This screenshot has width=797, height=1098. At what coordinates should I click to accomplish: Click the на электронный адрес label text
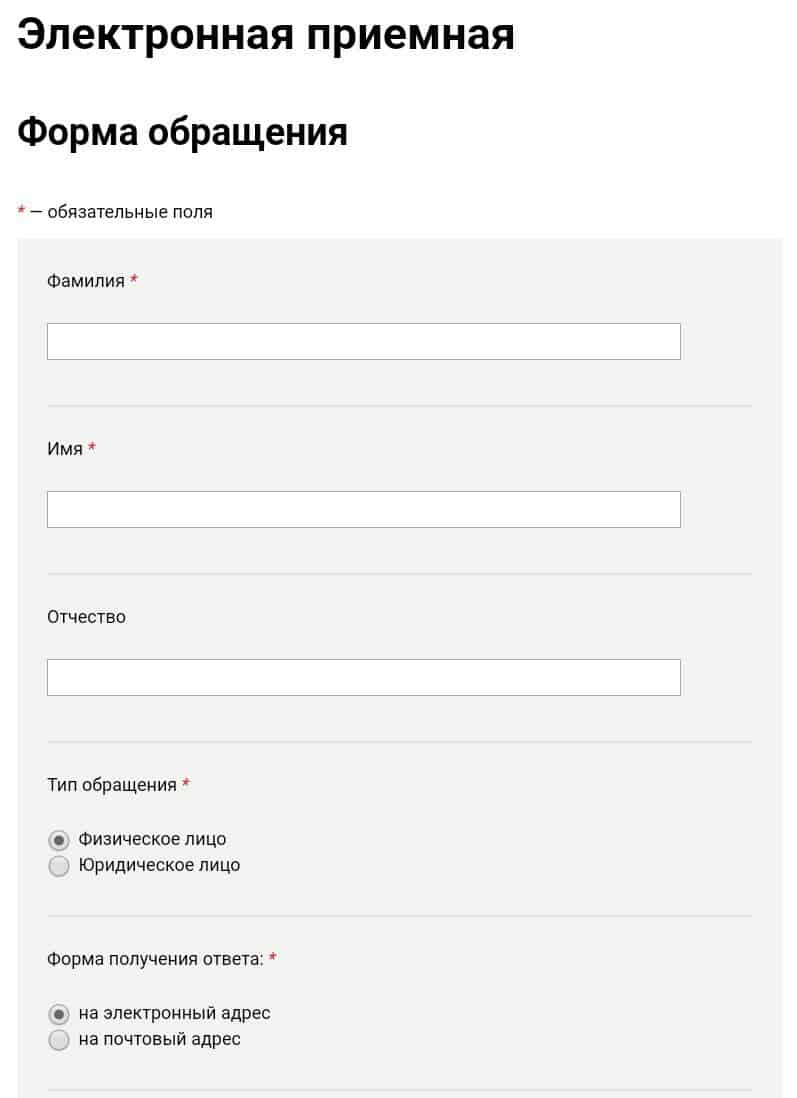pos(174,1013)
